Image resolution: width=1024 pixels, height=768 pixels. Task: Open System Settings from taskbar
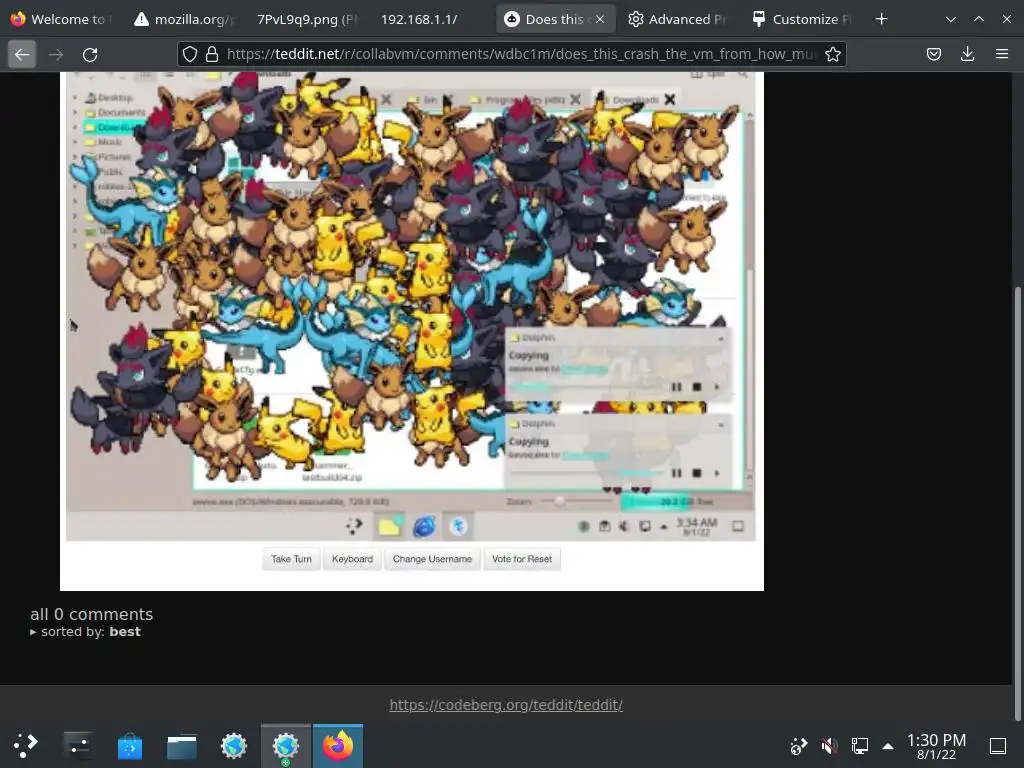pyautogui.click(x=78, y=746)
